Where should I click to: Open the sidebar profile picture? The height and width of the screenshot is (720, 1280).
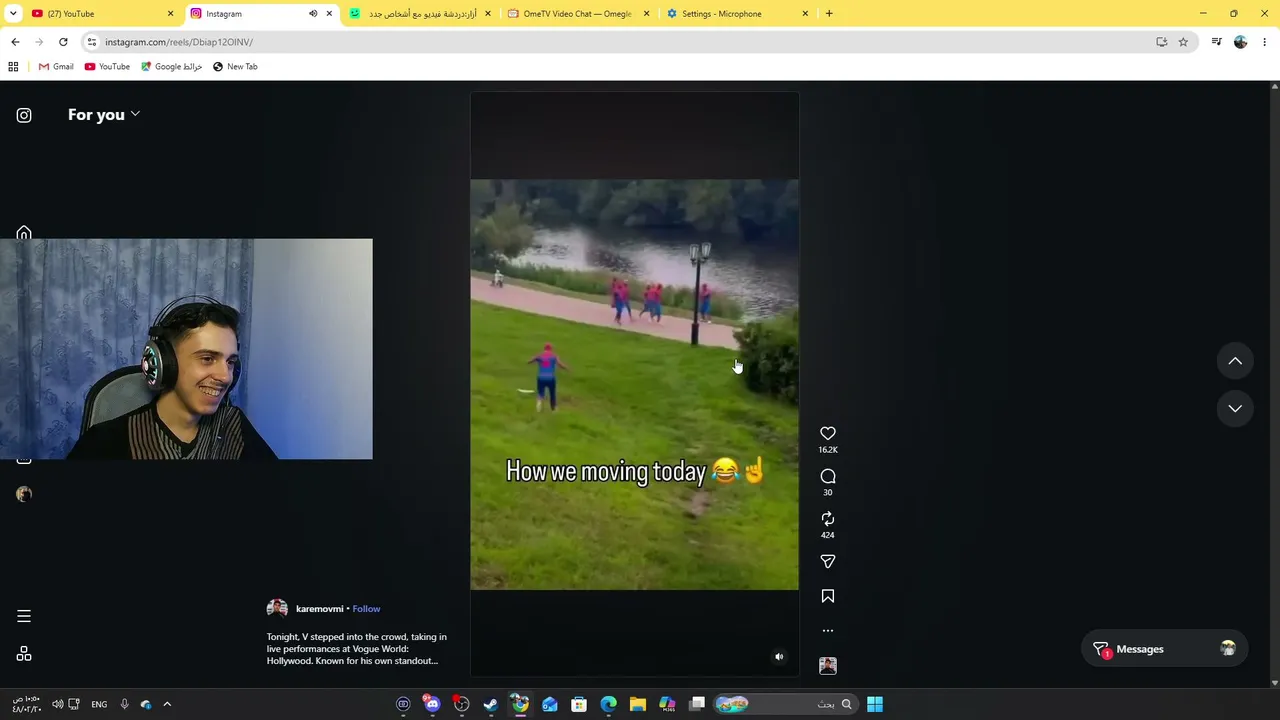click(x=24, y=494)
